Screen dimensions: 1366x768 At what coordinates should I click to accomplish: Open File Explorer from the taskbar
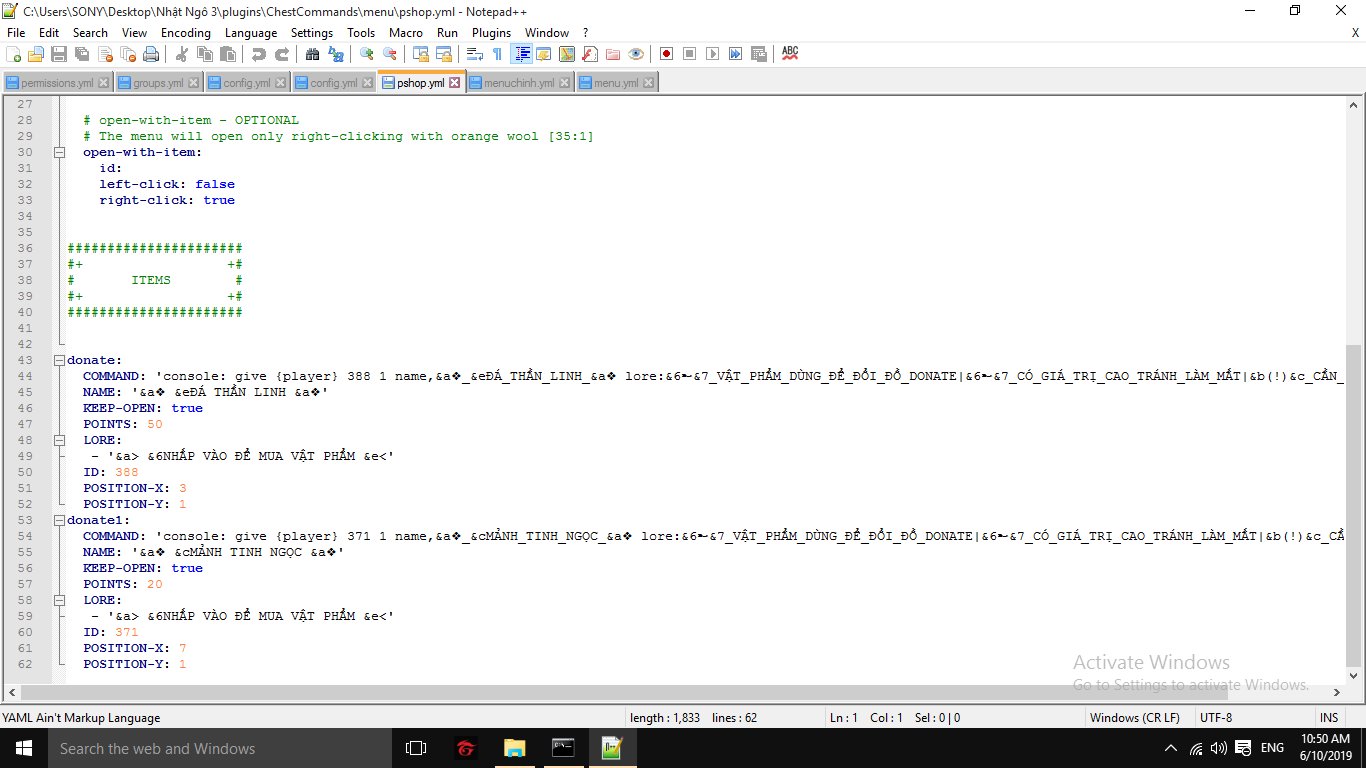click(514, 748)
